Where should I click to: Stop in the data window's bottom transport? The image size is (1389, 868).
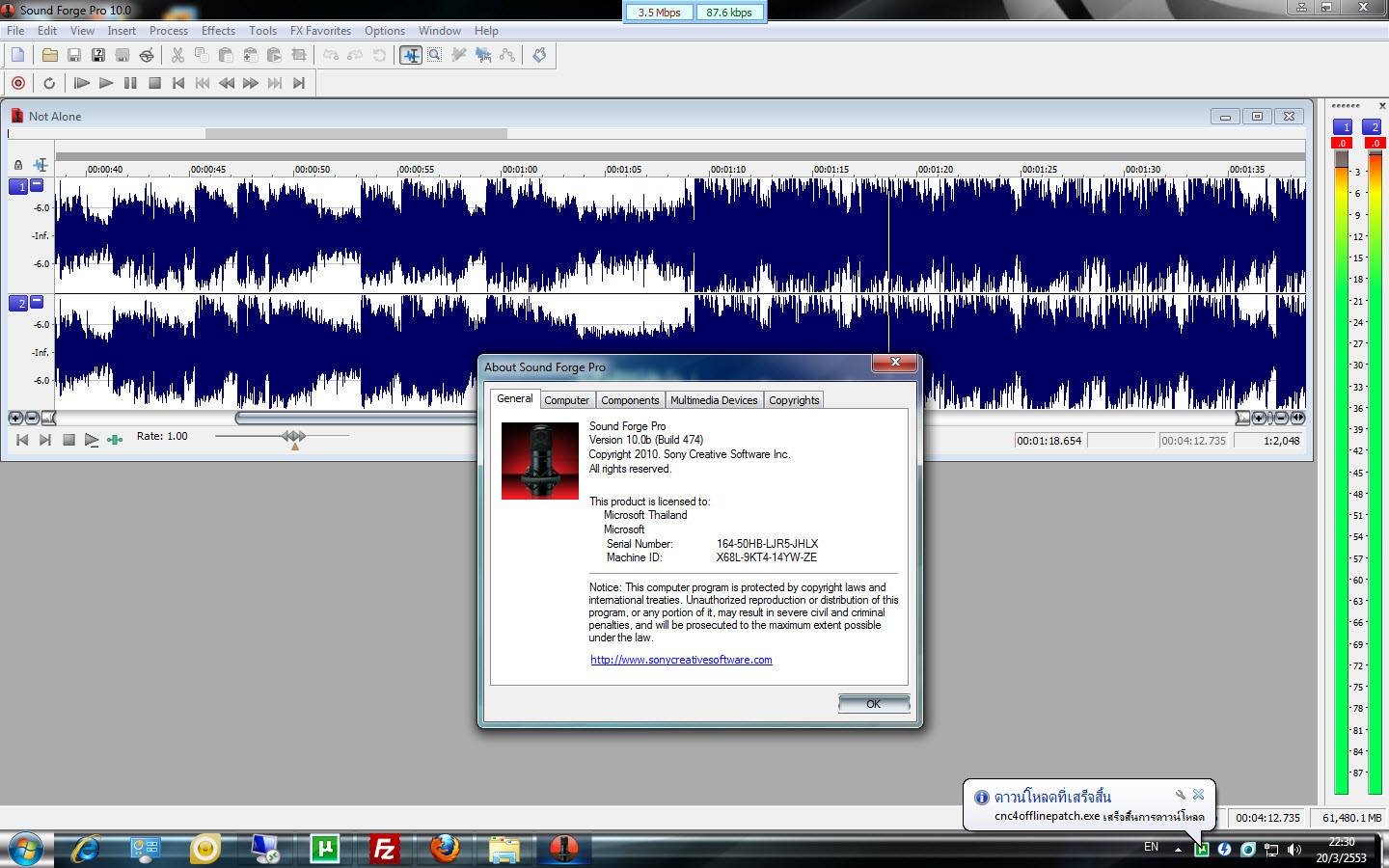(68, 440)
